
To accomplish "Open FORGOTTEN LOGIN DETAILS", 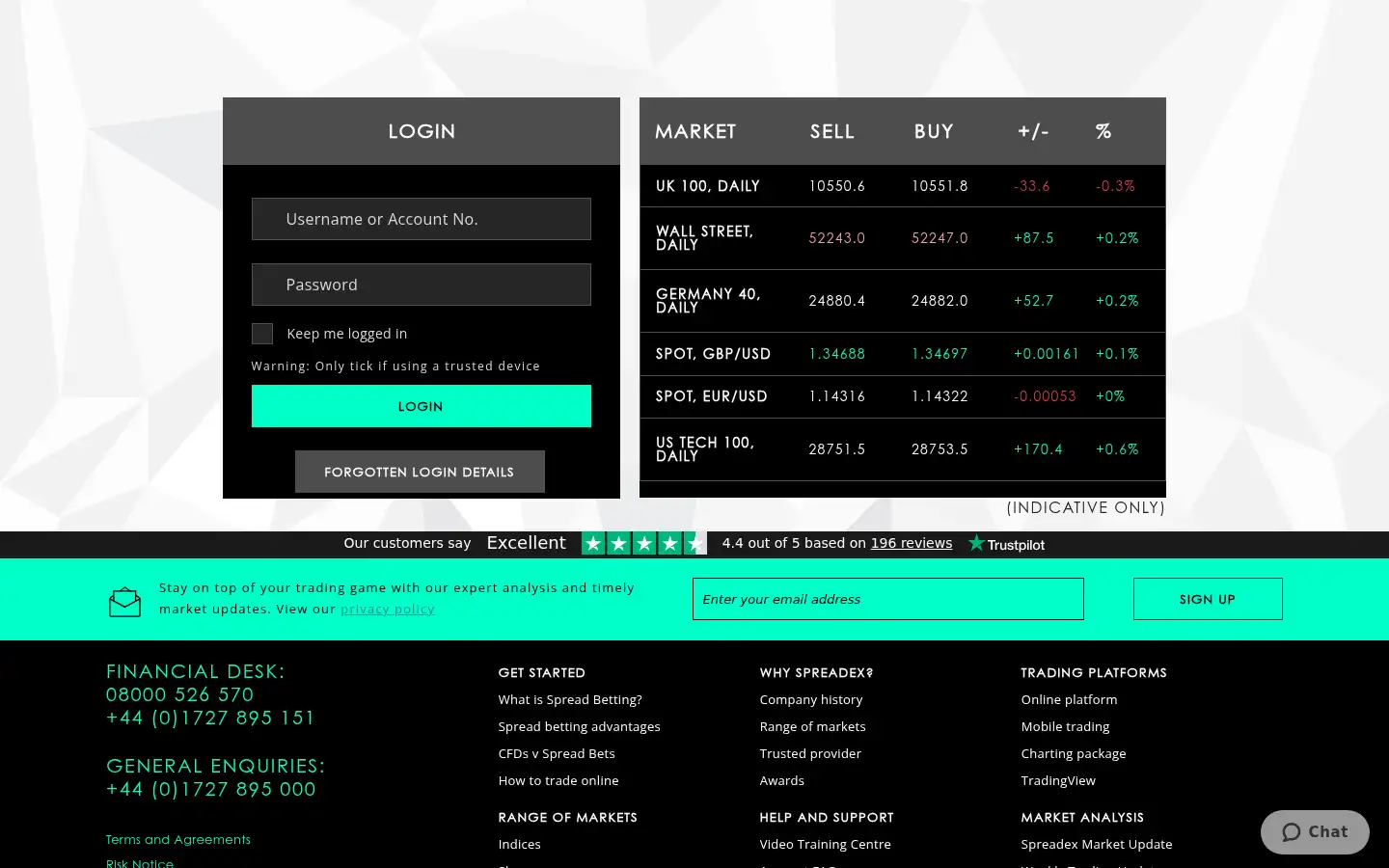I will (420, 472).
